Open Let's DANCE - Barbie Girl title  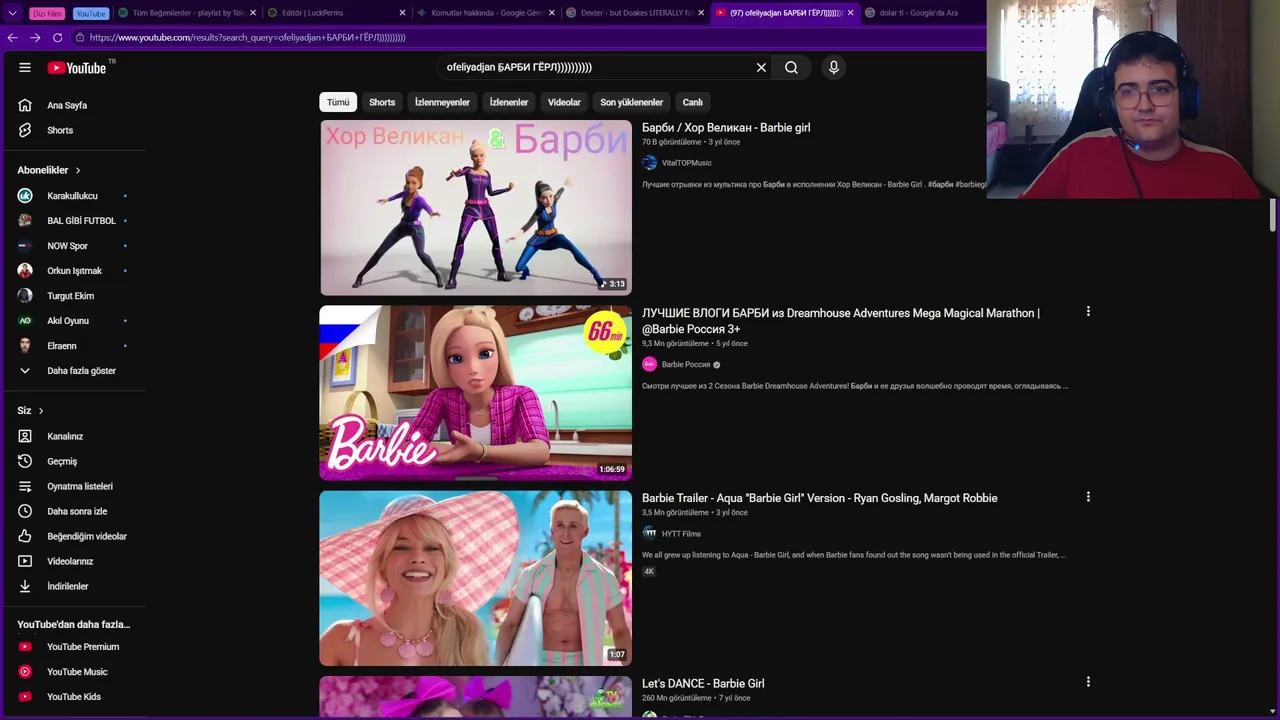(703, 684)
